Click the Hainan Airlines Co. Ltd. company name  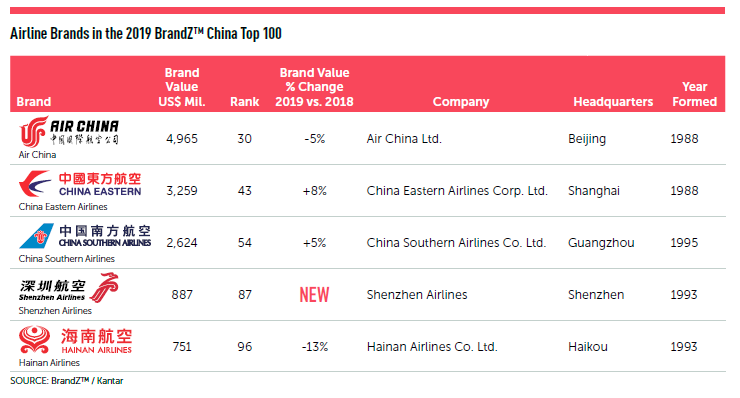pos(432,347)
